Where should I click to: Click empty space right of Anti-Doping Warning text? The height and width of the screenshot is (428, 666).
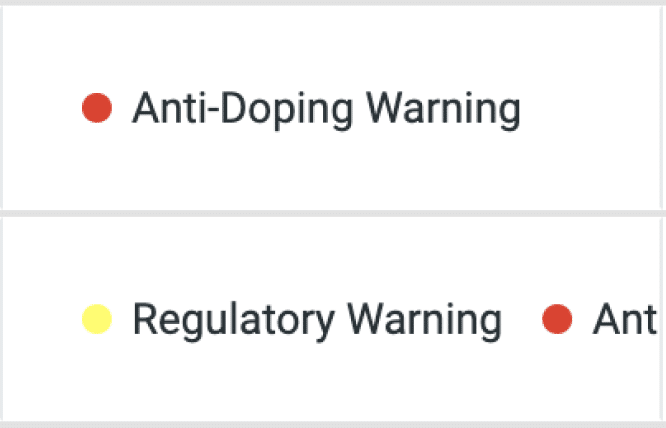click(x=590, y=109)
